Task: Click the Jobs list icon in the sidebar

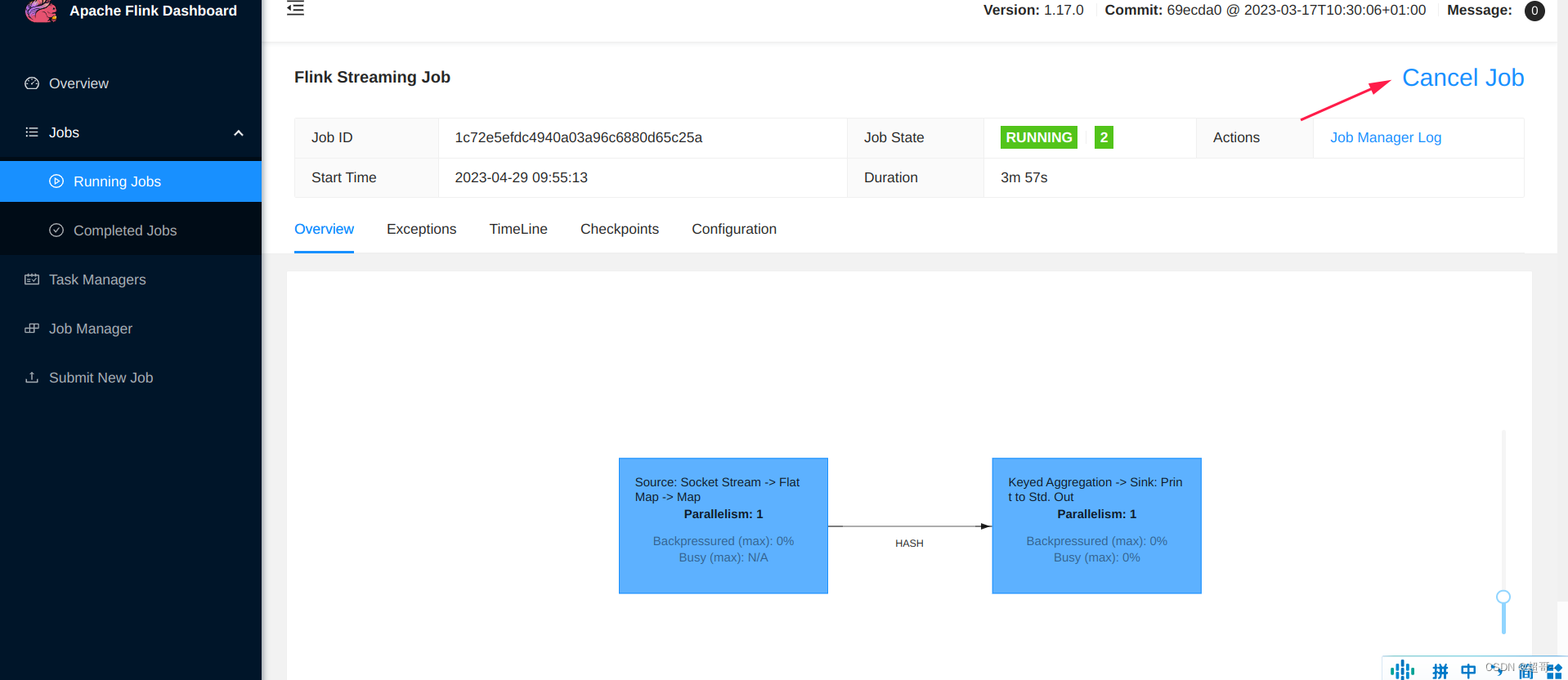Action: pyautogui.click(x=32, y=132)
